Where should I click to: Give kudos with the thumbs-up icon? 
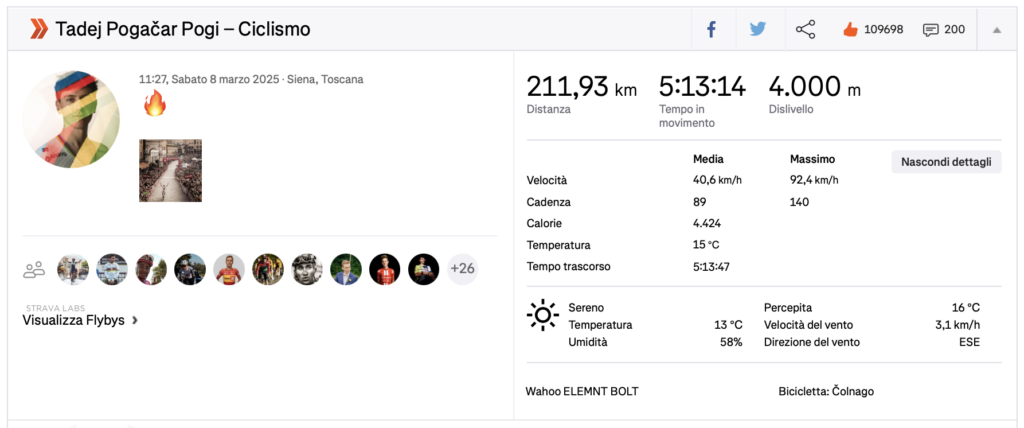(851, 30)
